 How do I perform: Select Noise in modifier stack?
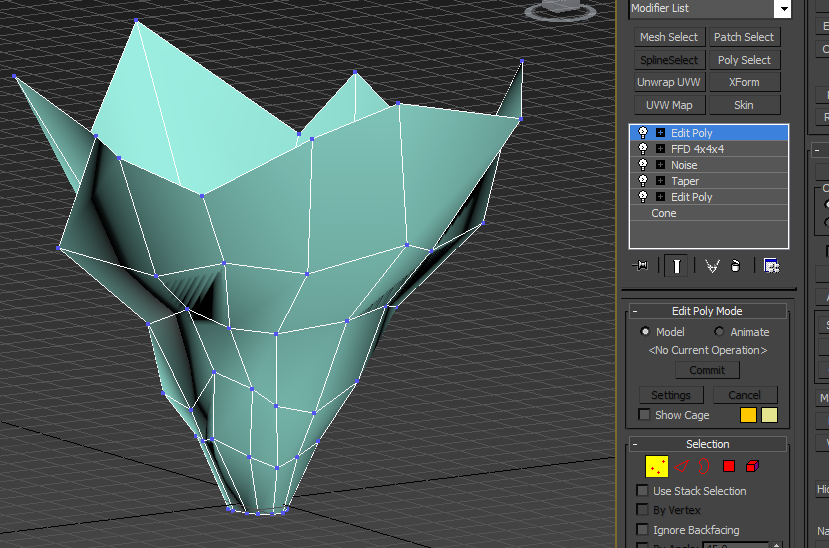(x=709, y=165)
